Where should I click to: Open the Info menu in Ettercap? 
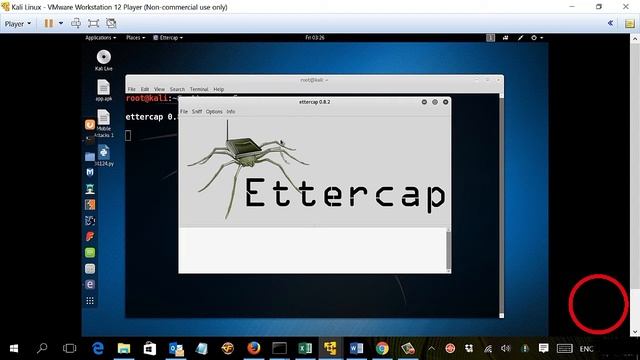pos(231,111)
